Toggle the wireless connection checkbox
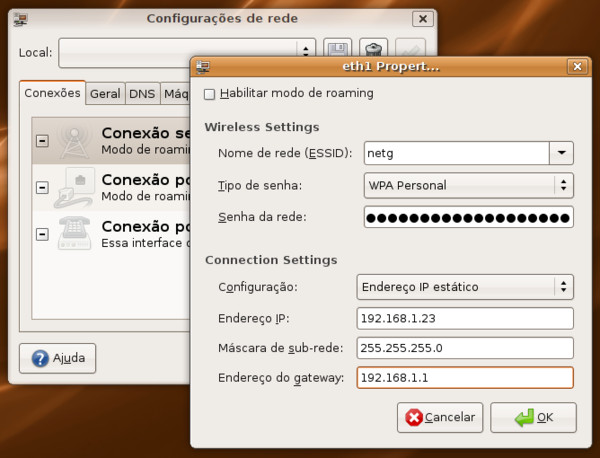The height and width of the screenshot is (458, 600). tap(42, 141)
